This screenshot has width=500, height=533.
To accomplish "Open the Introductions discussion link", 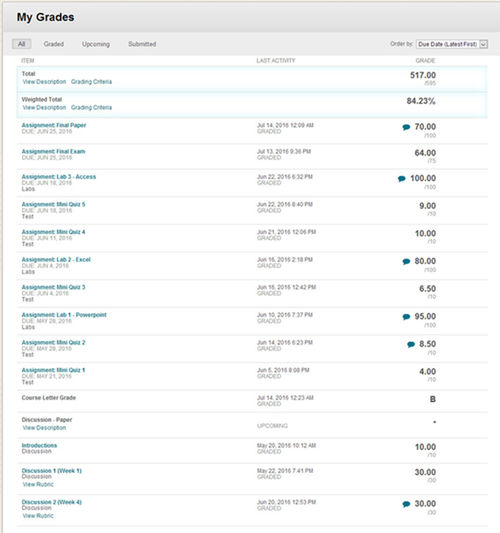I will pos(39,445).
